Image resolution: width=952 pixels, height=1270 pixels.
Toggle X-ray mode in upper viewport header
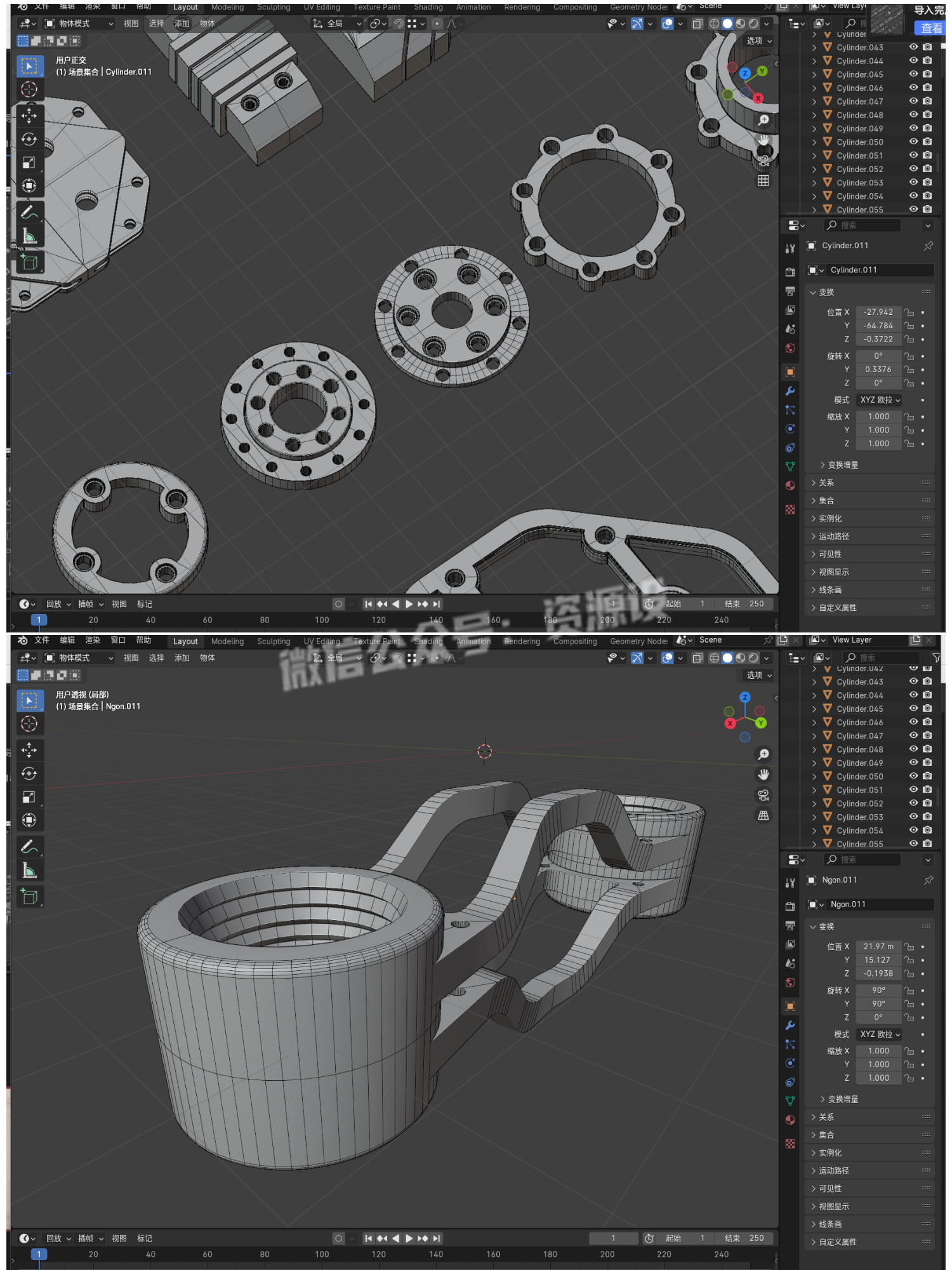coord(697,23)
